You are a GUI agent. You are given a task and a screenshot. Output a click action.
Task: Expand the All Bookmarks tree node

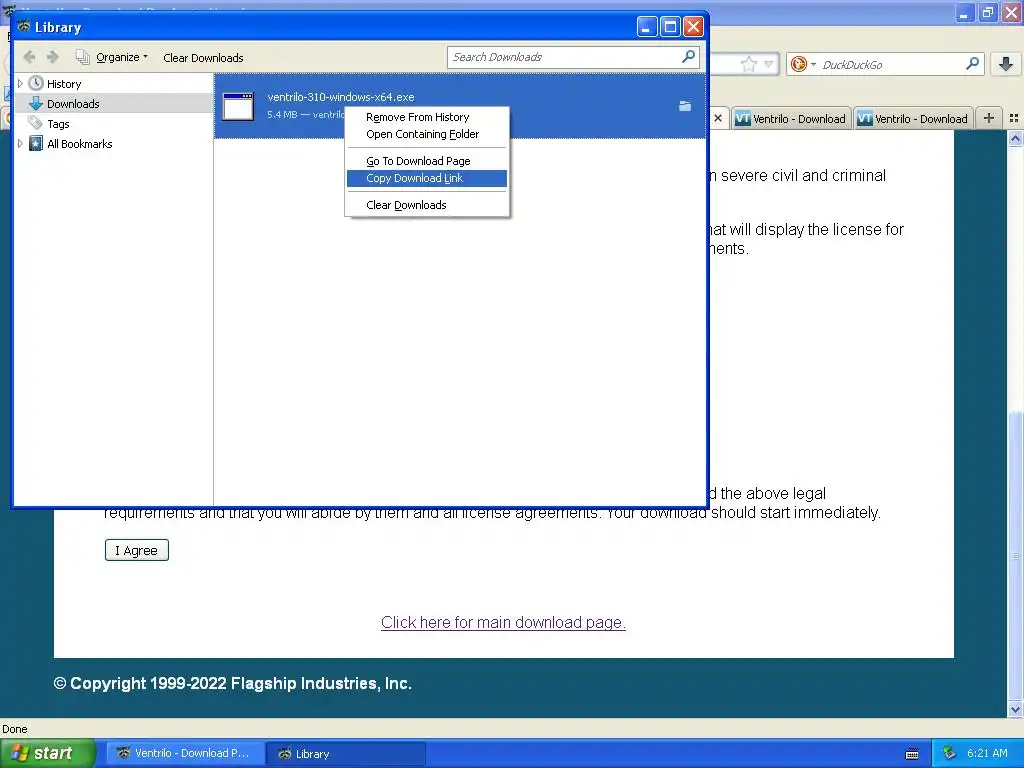20,144
